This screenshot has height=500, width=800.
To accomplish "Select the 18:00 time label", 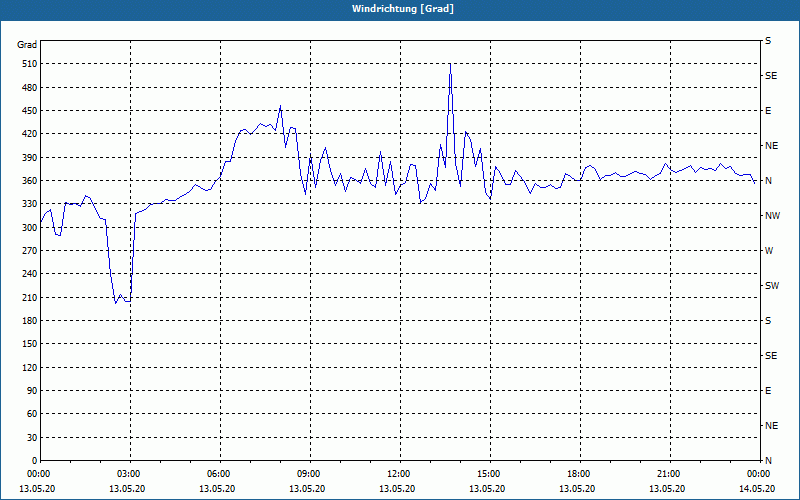I will (x=580, y=474).
